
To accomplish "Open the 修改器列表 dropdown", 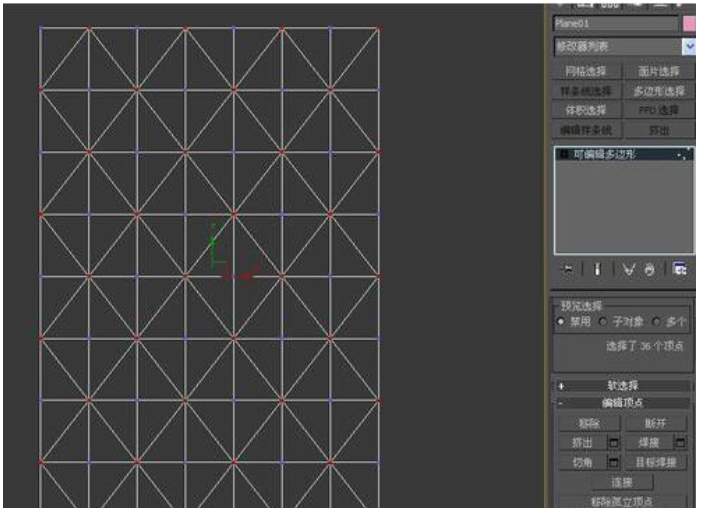I will [689, 46].
